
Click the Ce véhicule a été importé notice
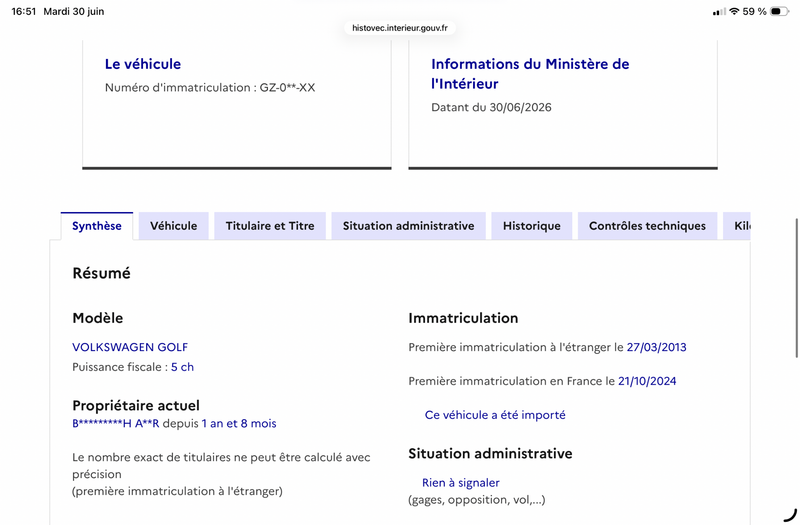coord(495,415)
